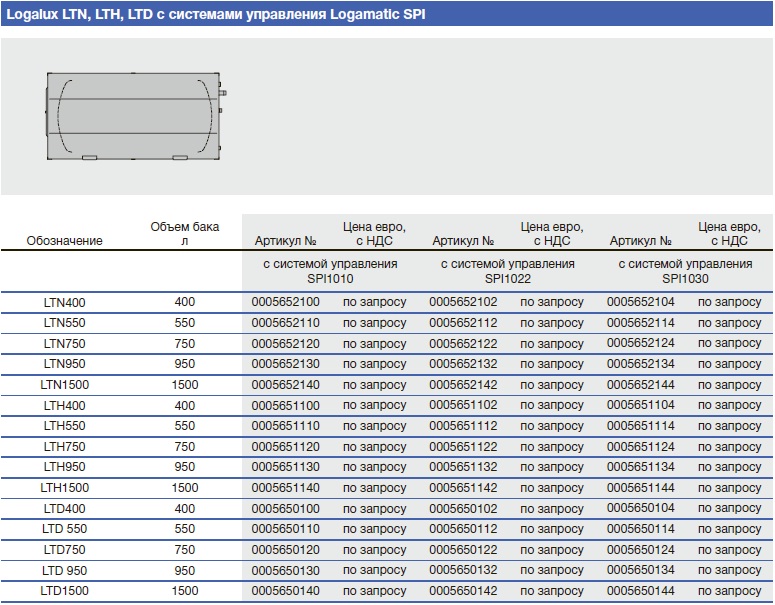
Task: Click article number 0005650144
Action: point(641,591)
